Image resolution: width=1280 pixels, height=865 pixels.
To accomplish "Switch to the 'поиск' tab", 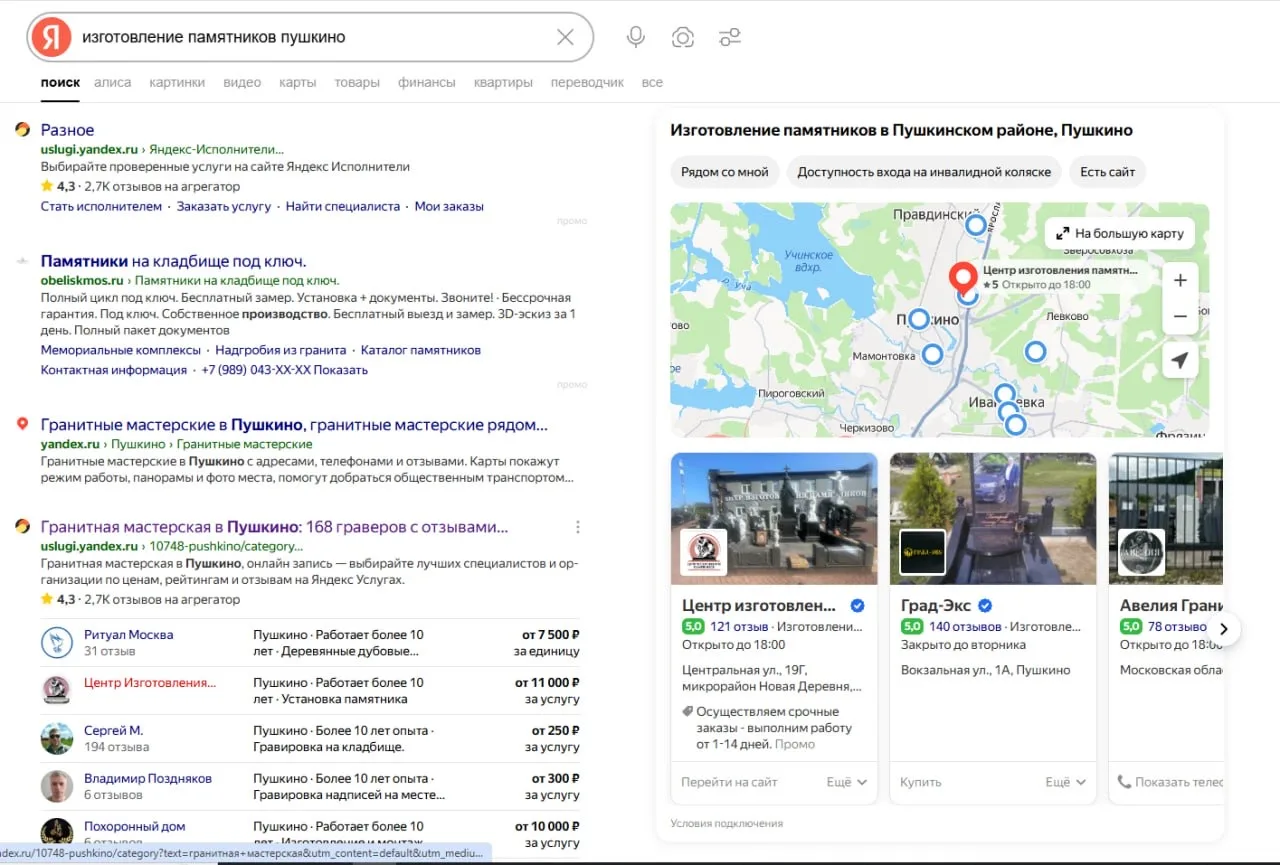I will point(60,82).
